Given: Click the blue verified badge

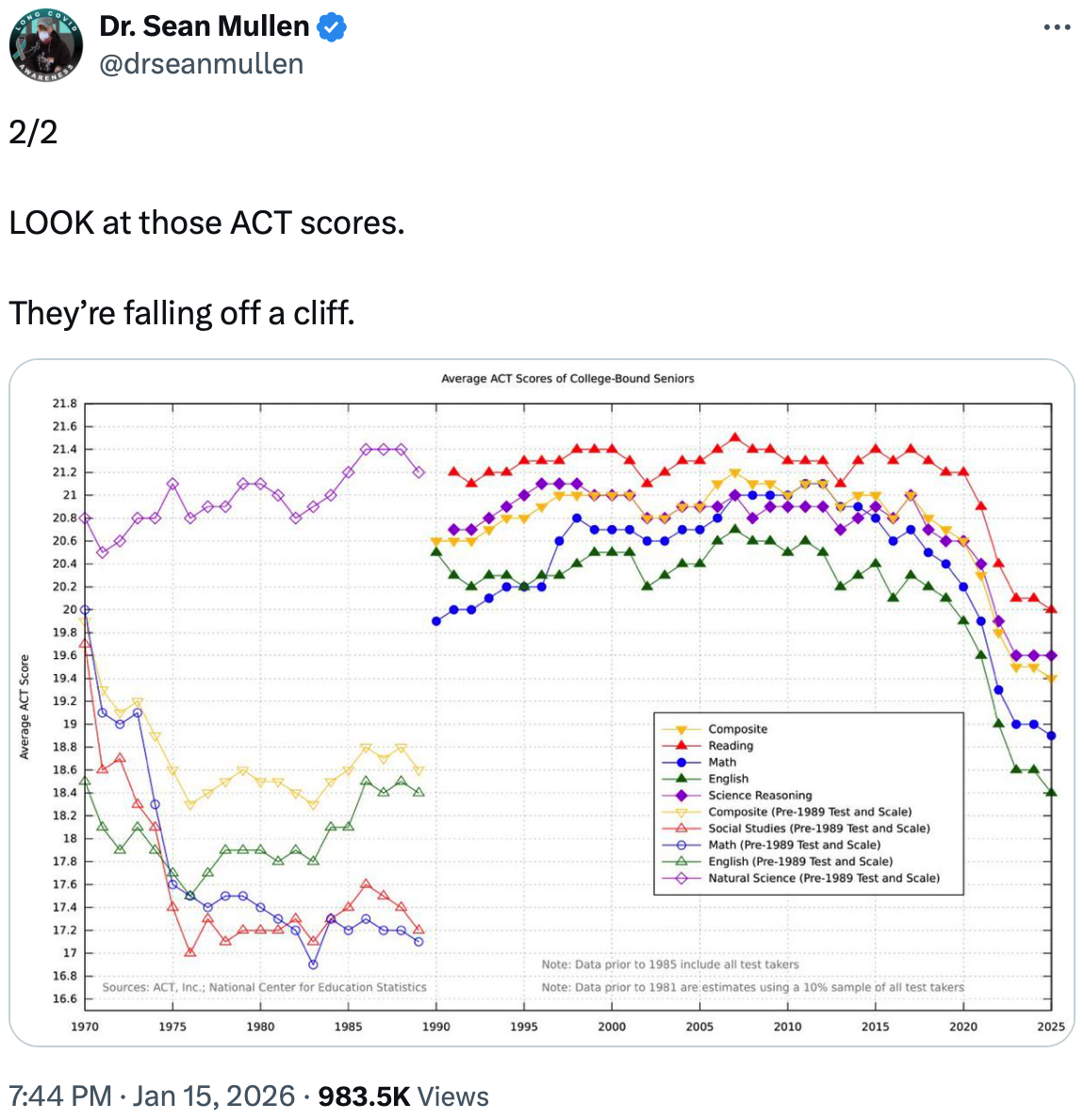Looking at the screenshot, I should (332, 27).
